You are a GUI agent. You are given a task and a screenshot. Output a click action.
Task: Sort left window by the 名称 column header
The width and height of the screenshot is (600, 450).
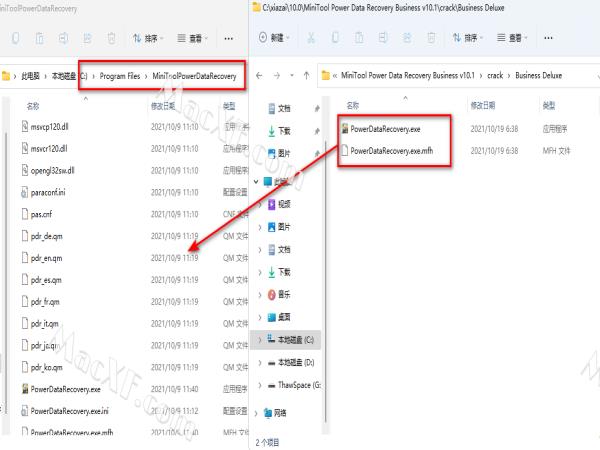point(33,106)
